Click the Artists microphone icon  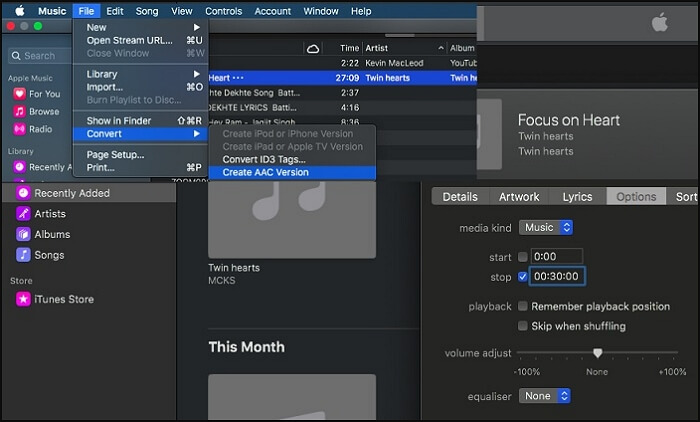23,213
